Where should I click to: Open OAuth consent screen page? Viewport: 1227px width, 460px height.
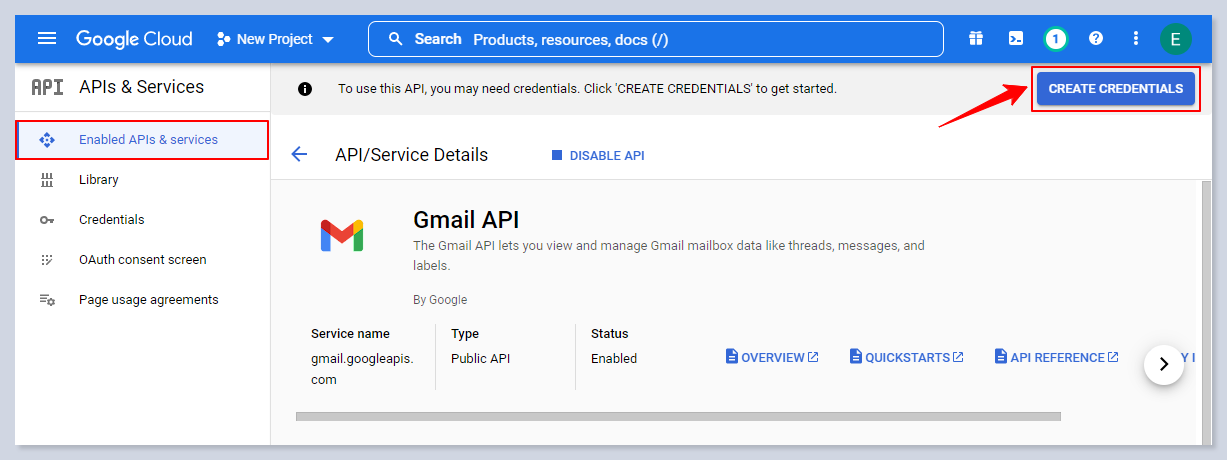tap(143, 260)
